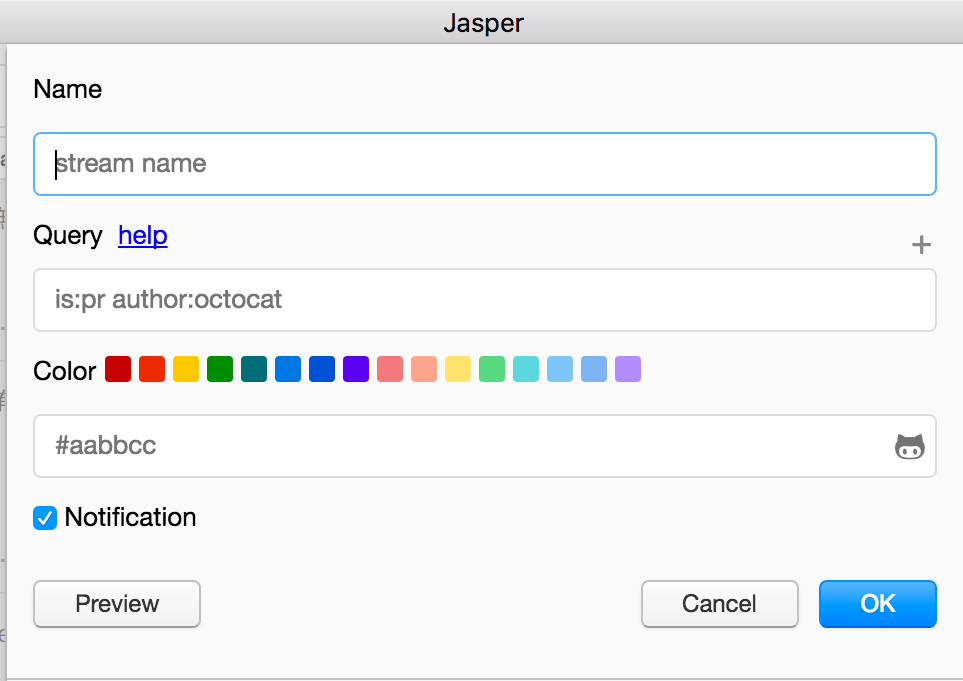Click the query field with is:pr author:octocat
Viewport: 963px width, 681px height.
pyautogui.click(x=485, y=300)
